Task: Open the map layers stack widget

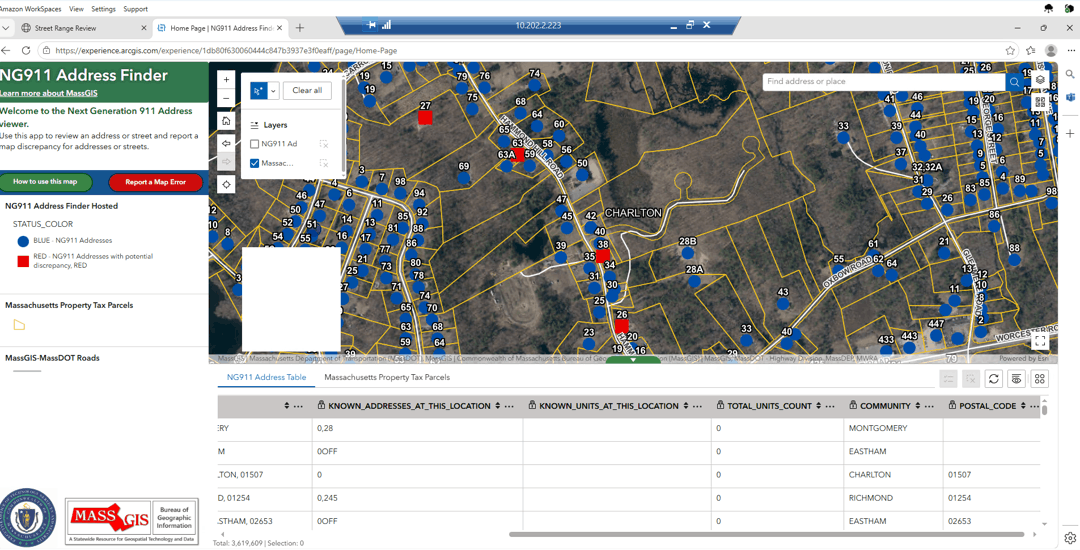Action: coord(1040,80)
